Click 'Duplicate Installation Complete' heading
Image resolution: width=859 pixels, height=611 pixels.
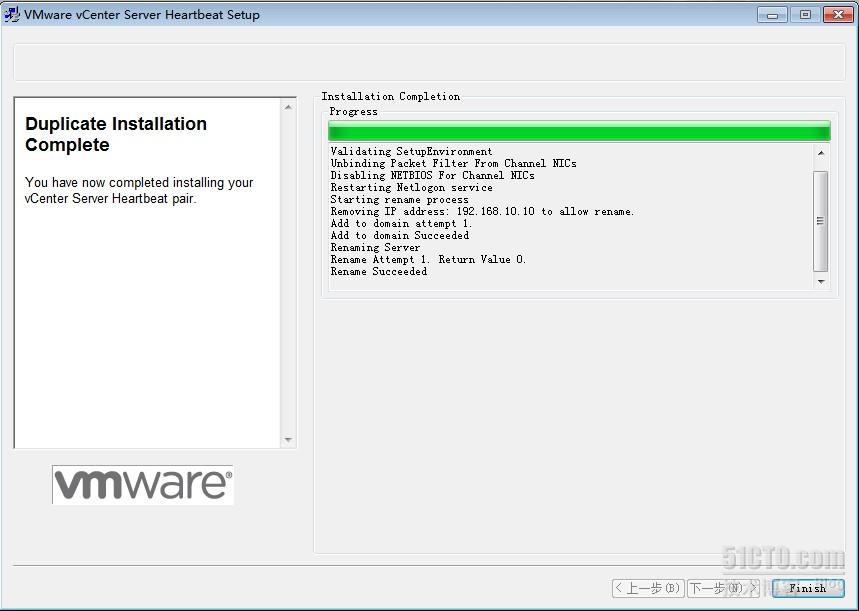tap(116, 134)
